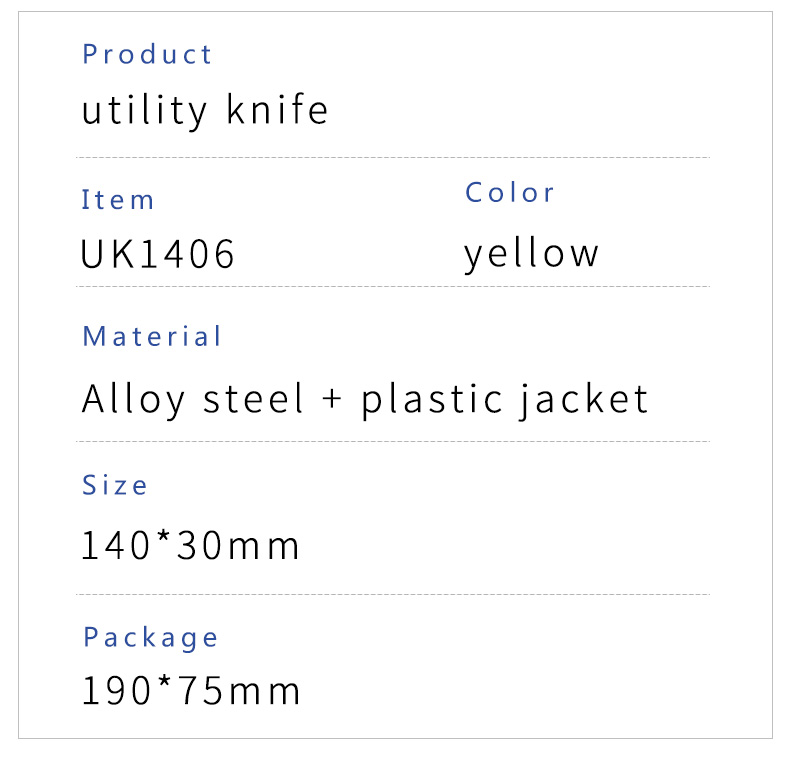Select the package value "190*75mm"
The height and width of the screenshot is (766, 790).
point(190,691)
